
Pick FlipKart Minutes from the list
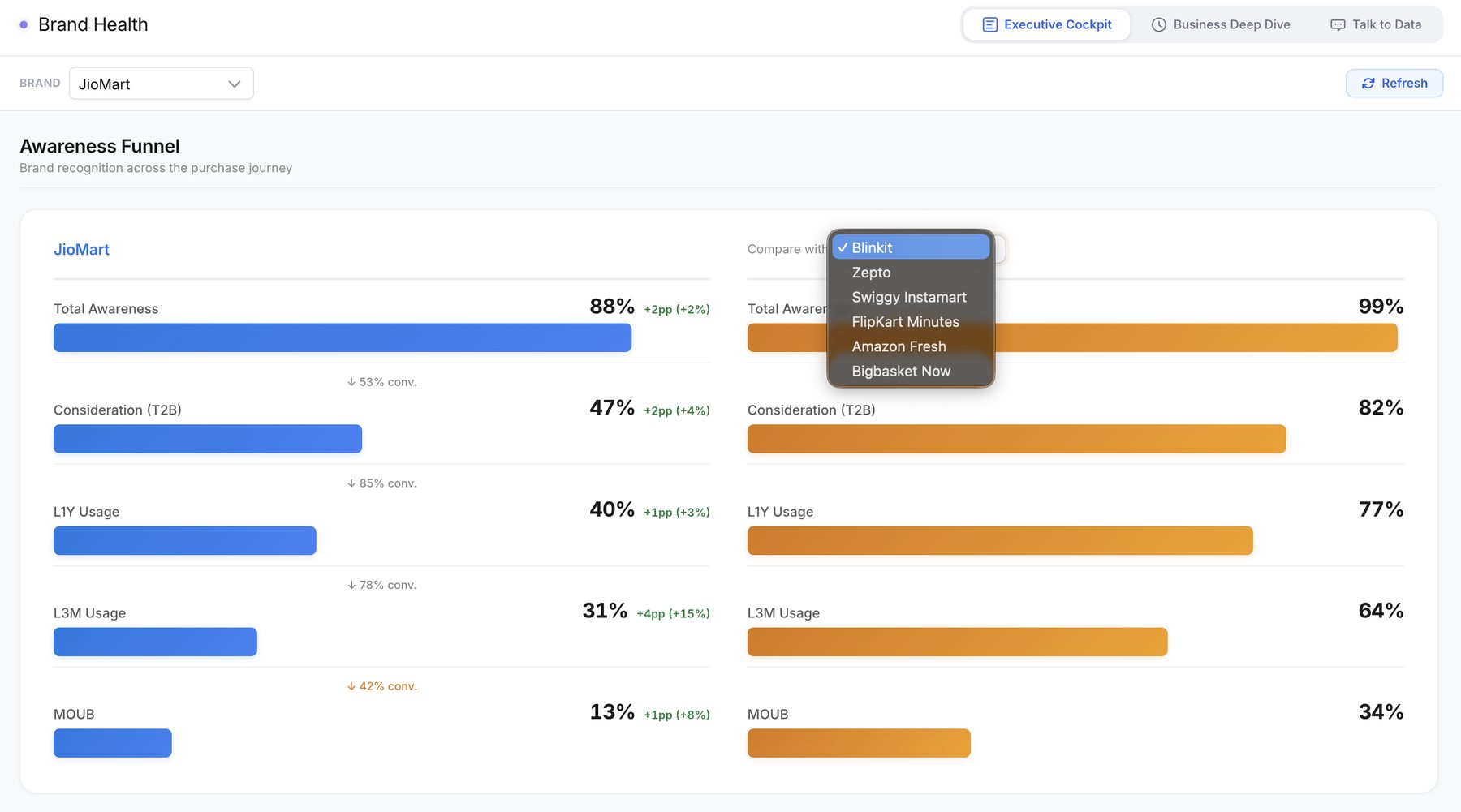(911, 322)
